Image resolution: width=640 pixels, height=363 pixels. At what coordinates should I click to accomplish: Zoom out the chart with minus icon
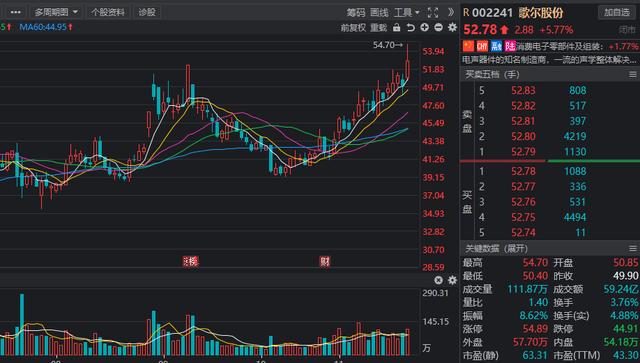click(x=438, y=27)
